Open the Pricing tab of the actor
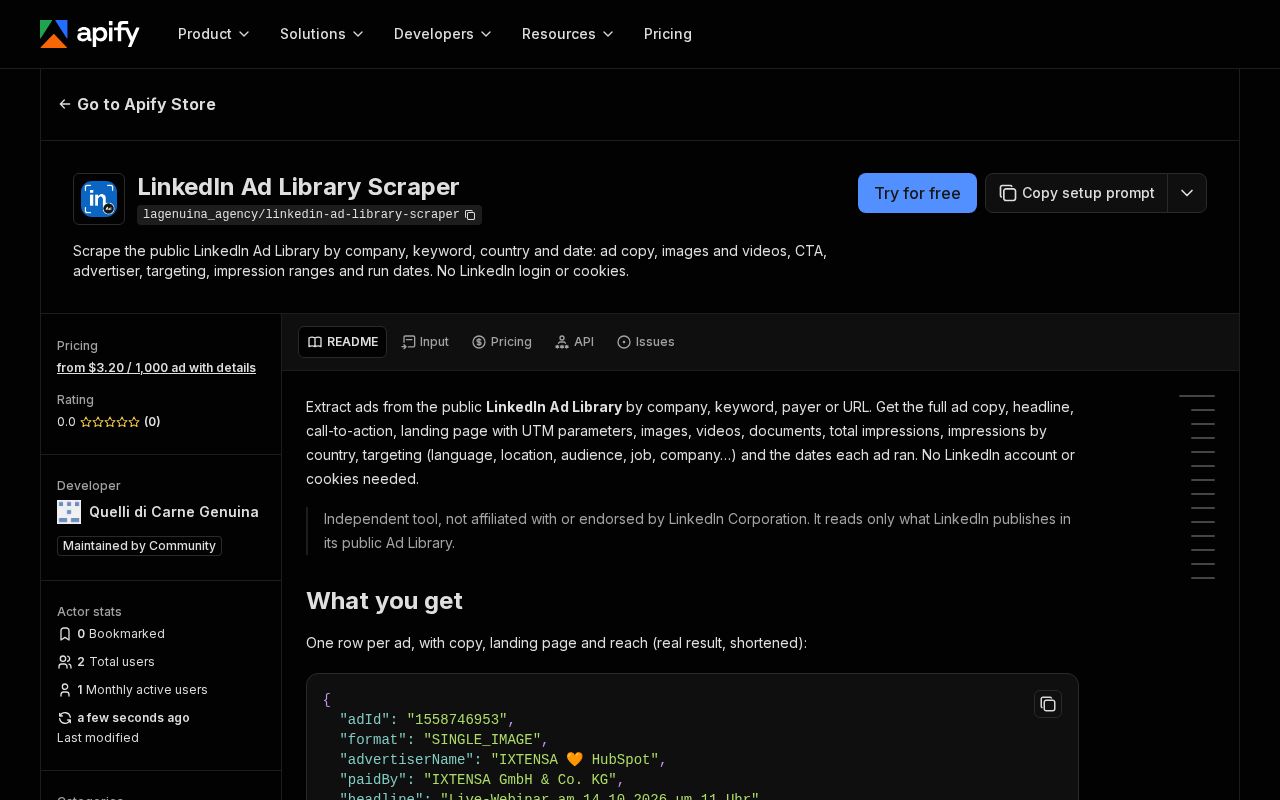This screenshot has width=1280, height=800. tap(502, 342)
